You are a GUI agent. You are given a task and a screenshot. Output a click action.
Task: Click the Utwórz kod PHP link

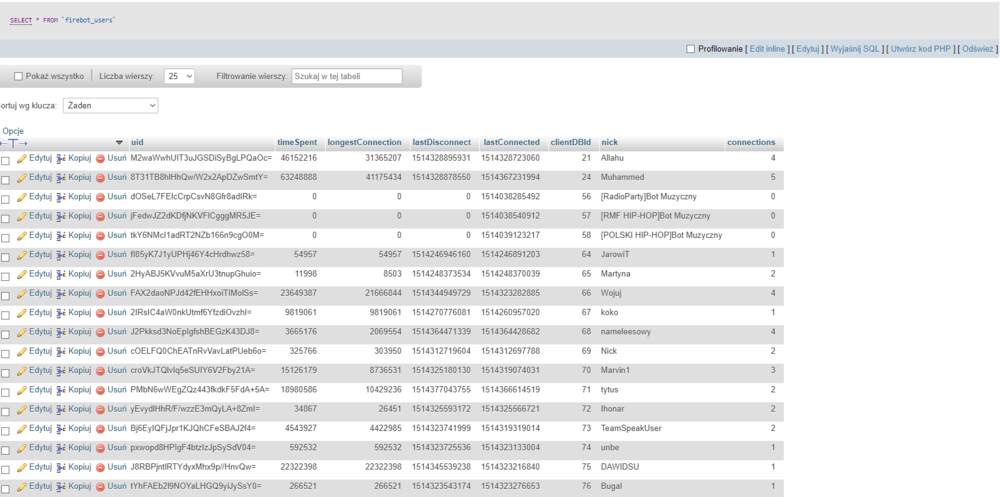click(921, 49)
